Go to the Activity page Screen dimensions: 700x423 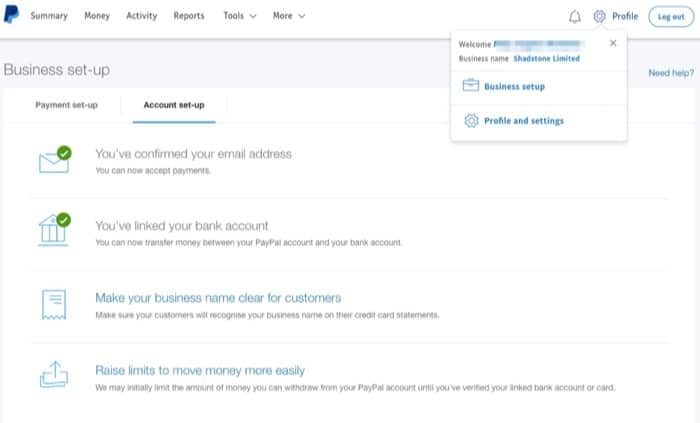[141, 16]
